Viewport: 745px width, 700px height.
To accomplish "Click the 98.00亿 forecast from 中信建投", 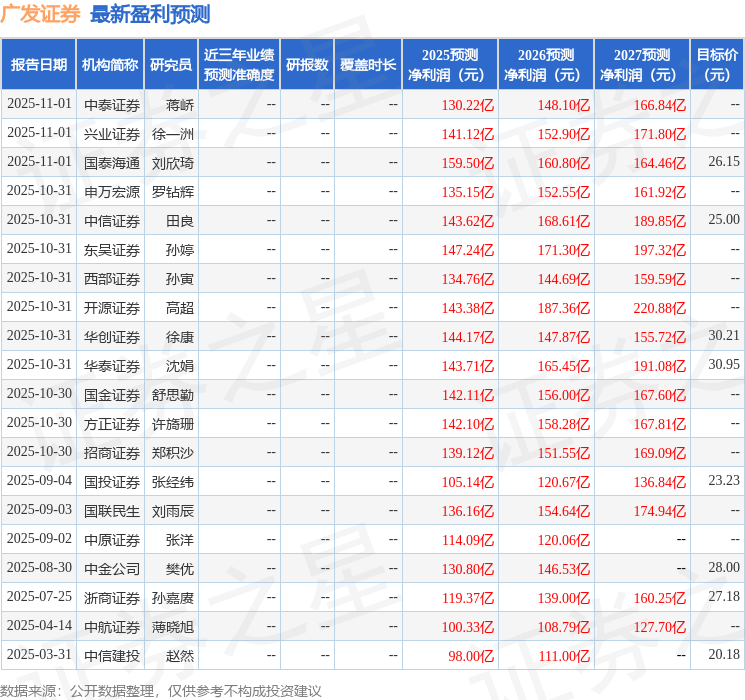I will 472,655.
